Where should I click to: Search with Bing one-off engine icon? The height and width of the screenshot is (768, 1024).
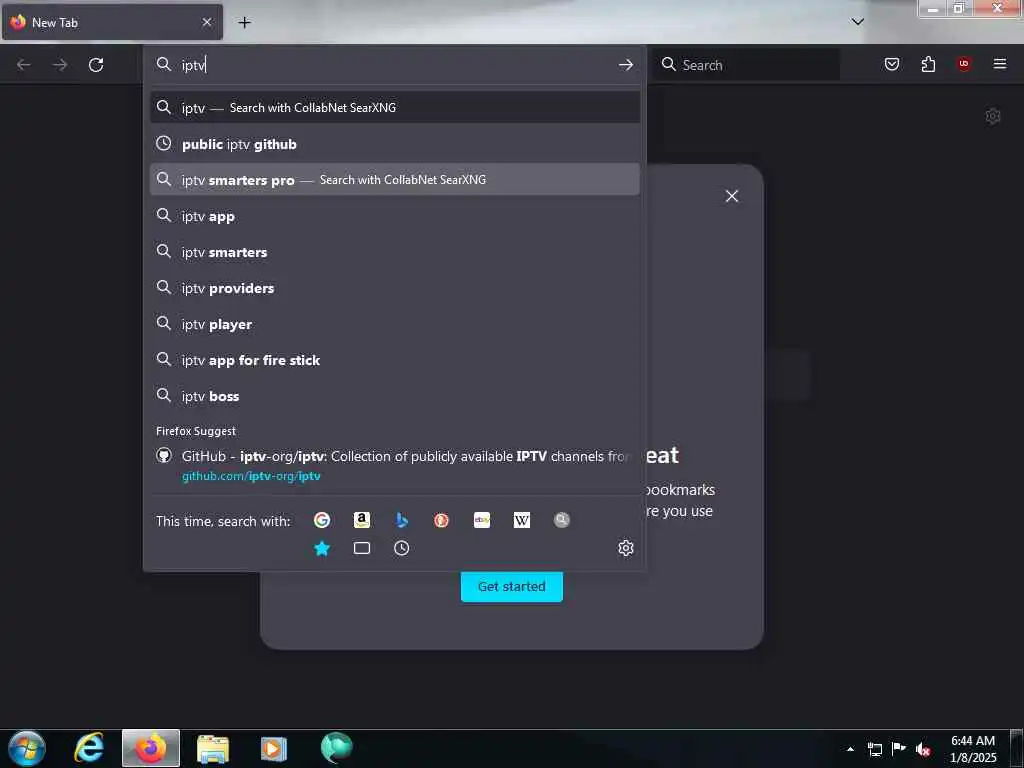402,520
